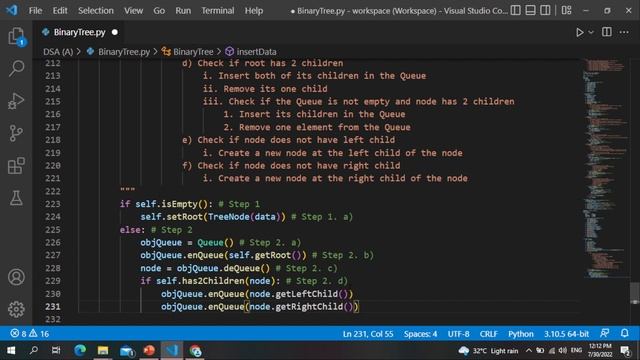Run the Python file with play button
Viewport: 640px width, 360px height.
point(579,32)
